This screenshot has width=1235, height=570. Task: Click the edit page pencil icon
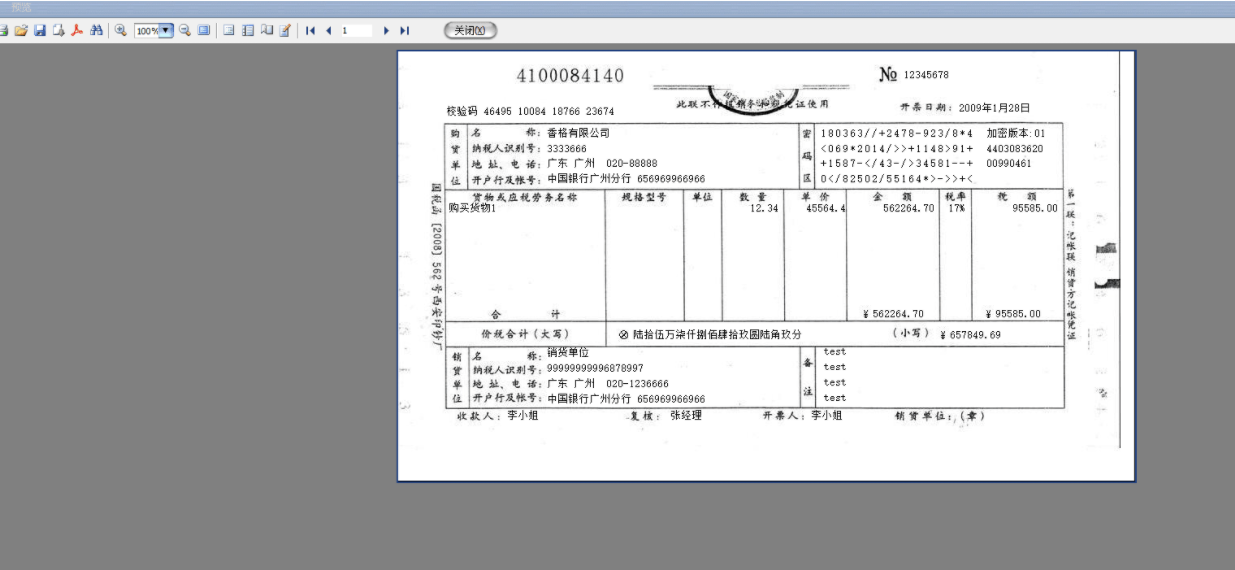tap(285, 31)
